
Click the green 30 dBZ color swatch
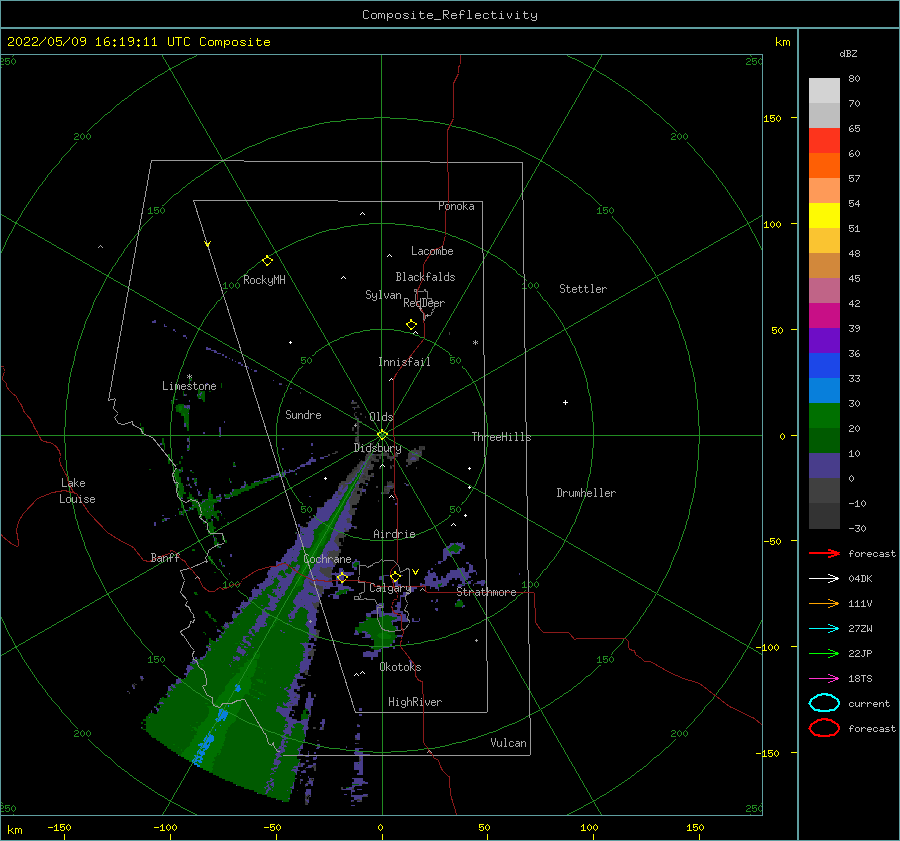[824, 416]
